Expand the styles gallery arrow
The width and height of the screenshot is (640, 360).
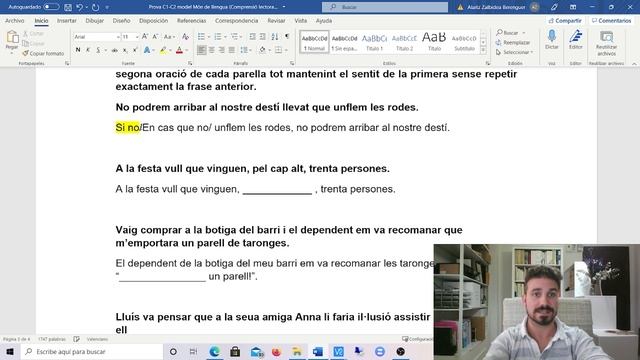(483, 50)
